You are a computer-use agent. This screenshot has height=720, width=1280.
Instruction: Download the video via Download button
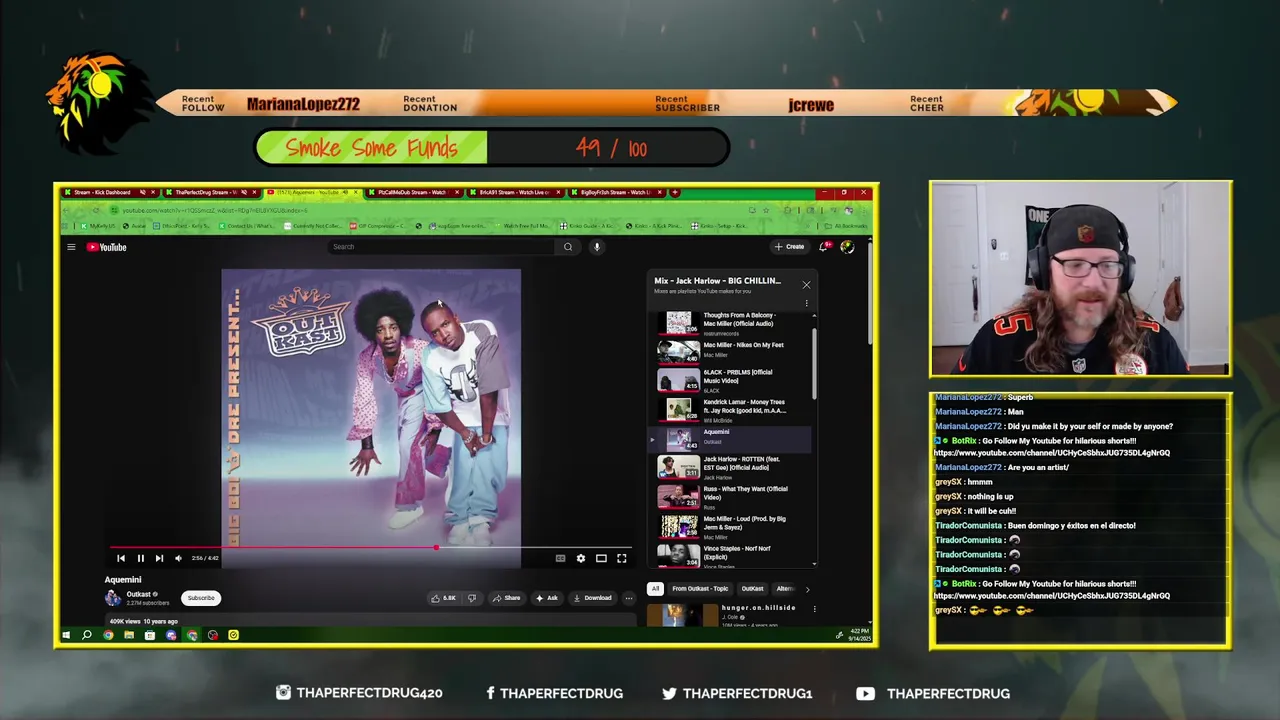coord(592,598)
